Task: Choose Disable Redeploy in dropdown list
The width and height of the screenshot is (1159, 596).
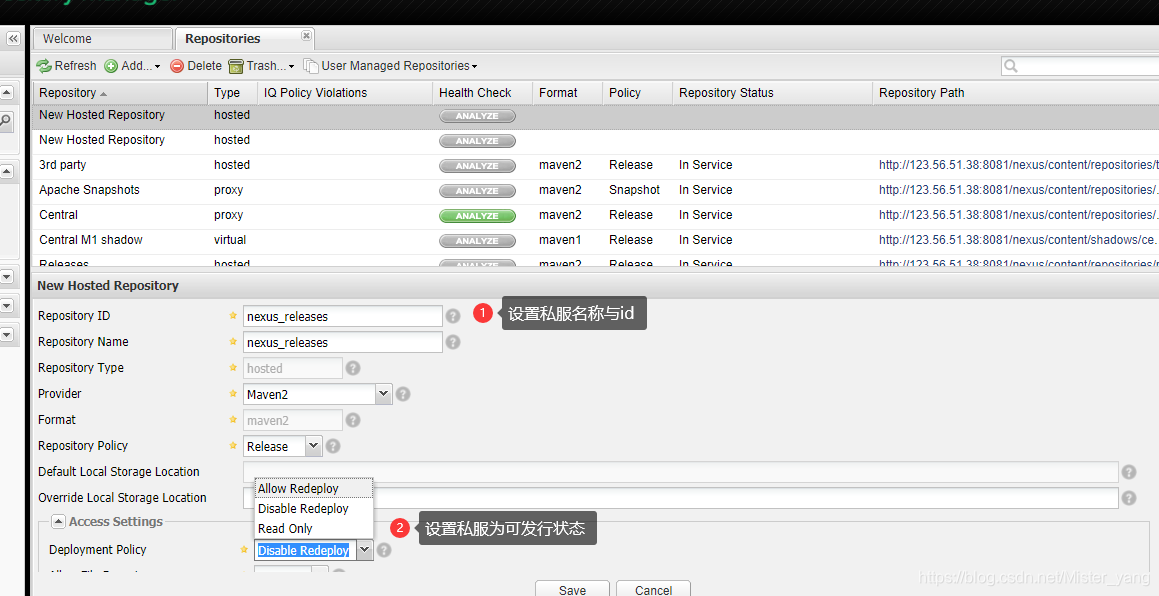Action: [x=313, y=509]
